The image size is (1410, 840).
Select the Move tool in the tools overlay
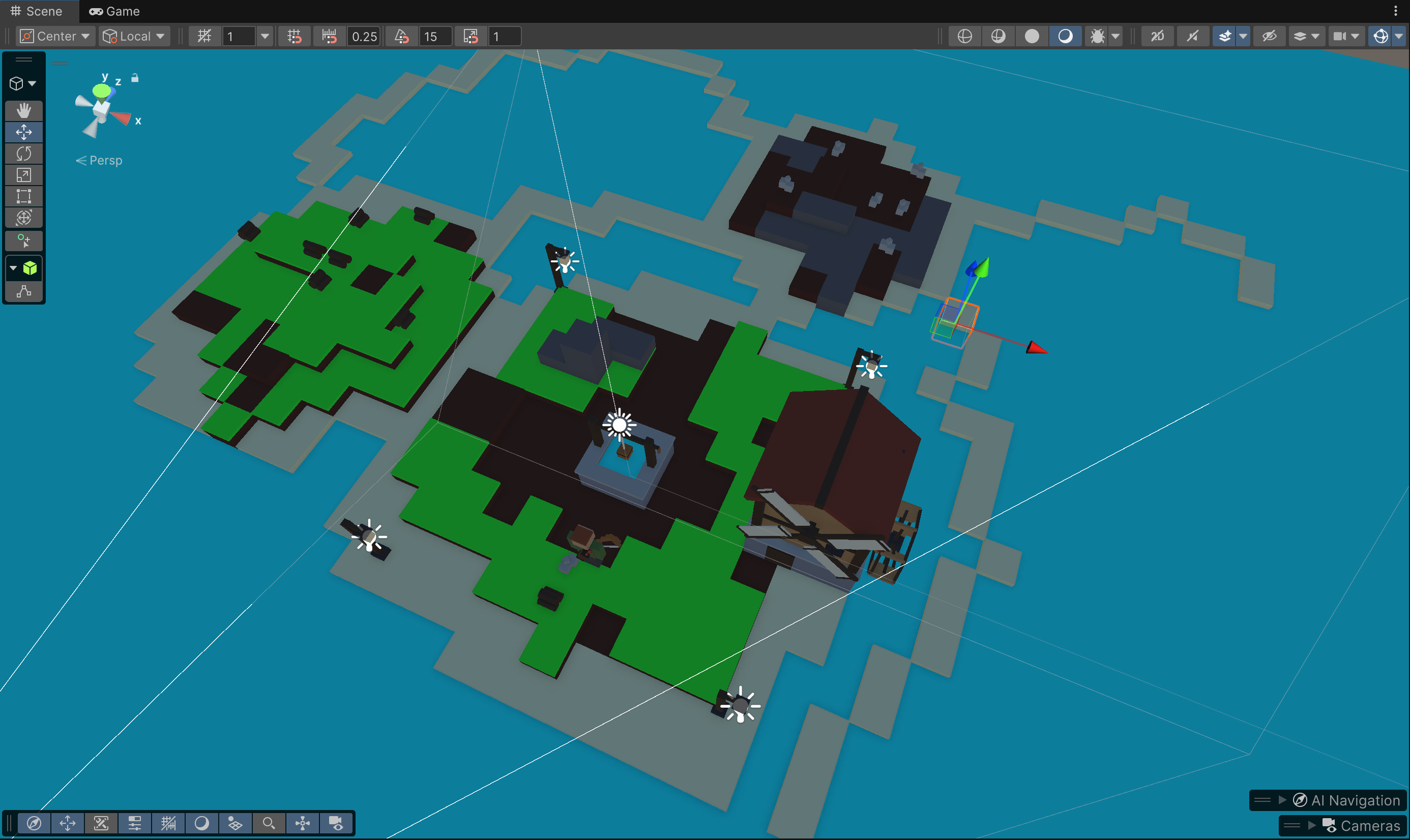[x=24, y=132]
